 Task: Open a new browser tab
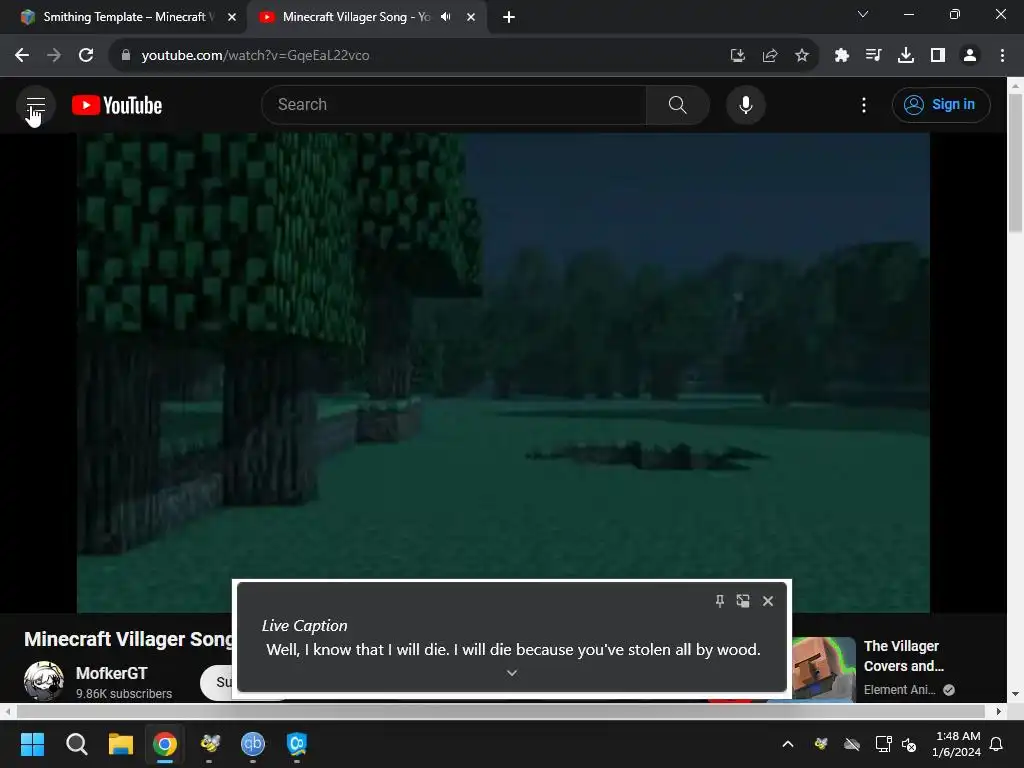[509, 17]
